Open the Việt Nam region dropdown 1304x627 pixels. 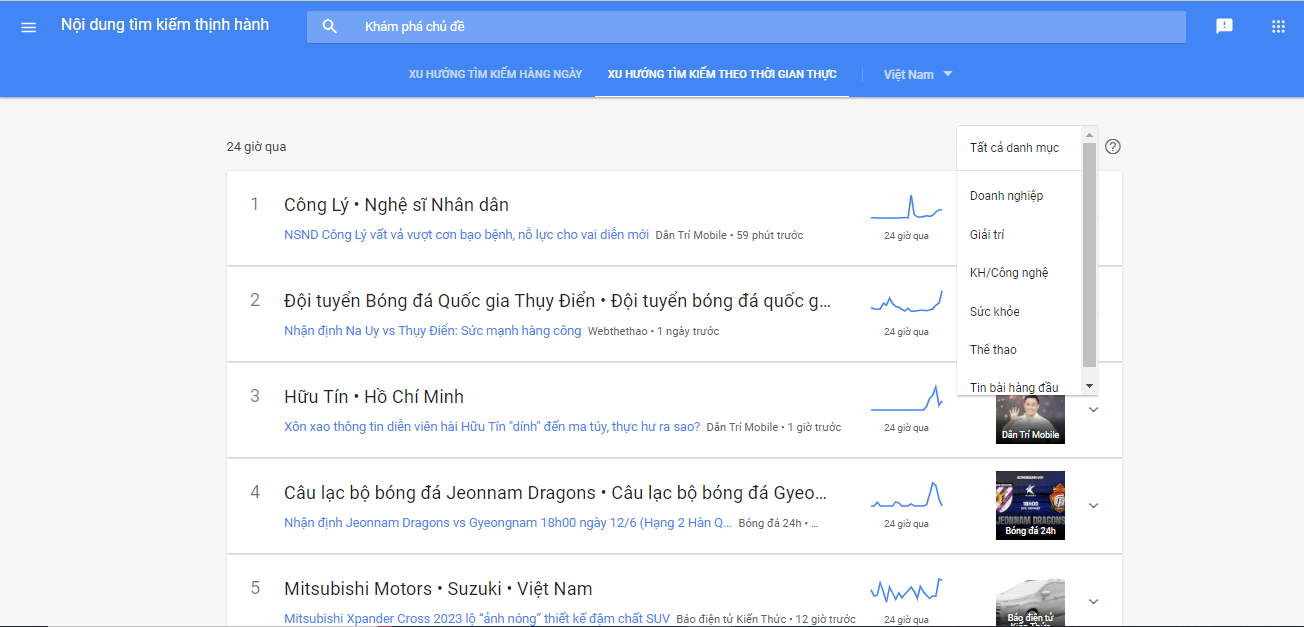pyautogui.click(x=916, y=74)
